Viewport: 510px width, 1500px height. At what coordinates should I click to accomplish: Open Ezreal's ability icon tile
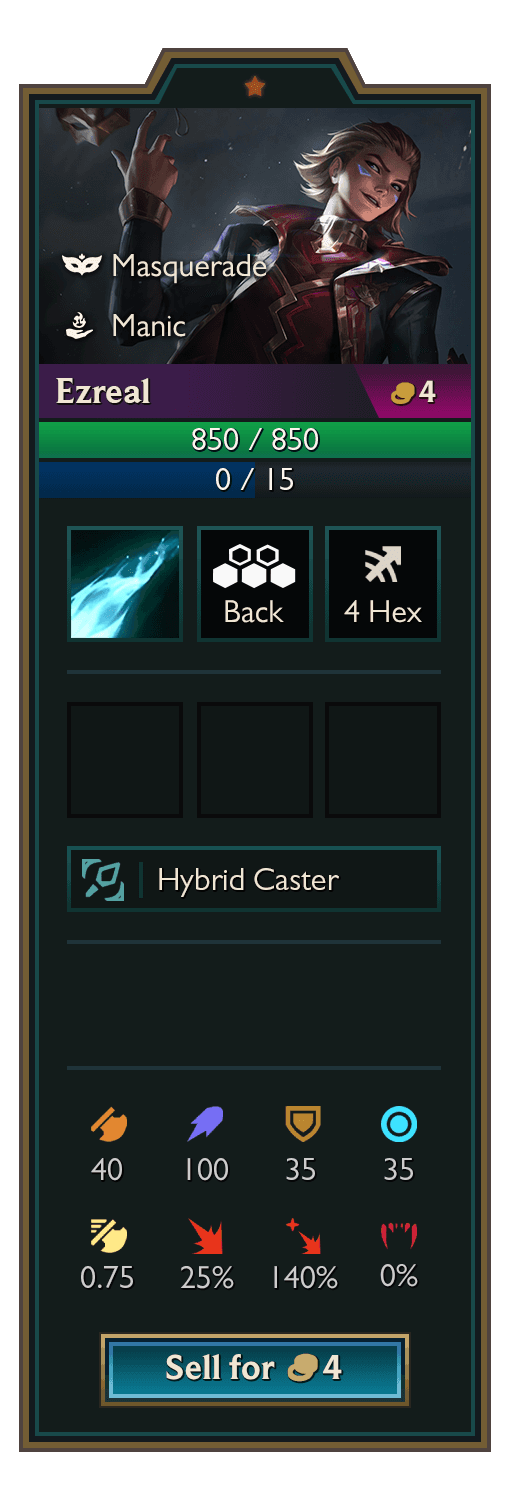pos(125,584)
